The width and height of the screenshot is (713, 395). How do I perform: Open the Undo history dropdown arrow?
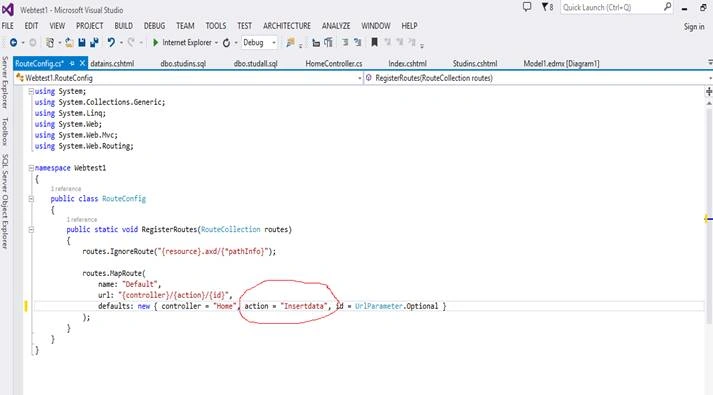pos(121,43)
